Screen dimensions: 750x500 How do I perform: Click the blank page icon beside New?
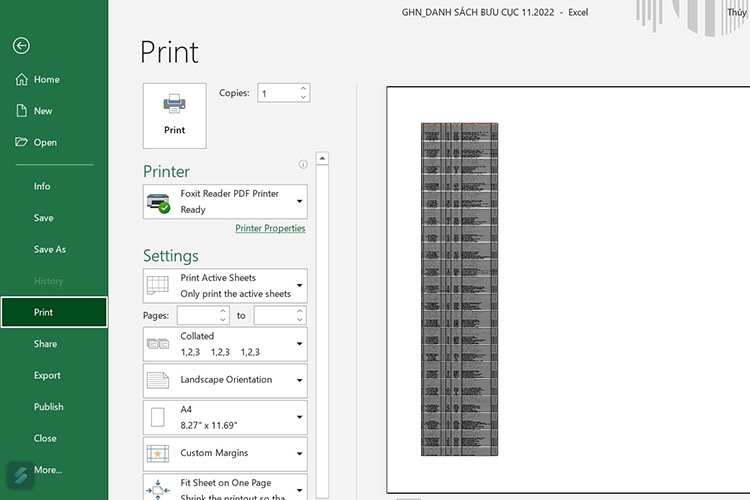coord(22,111)
